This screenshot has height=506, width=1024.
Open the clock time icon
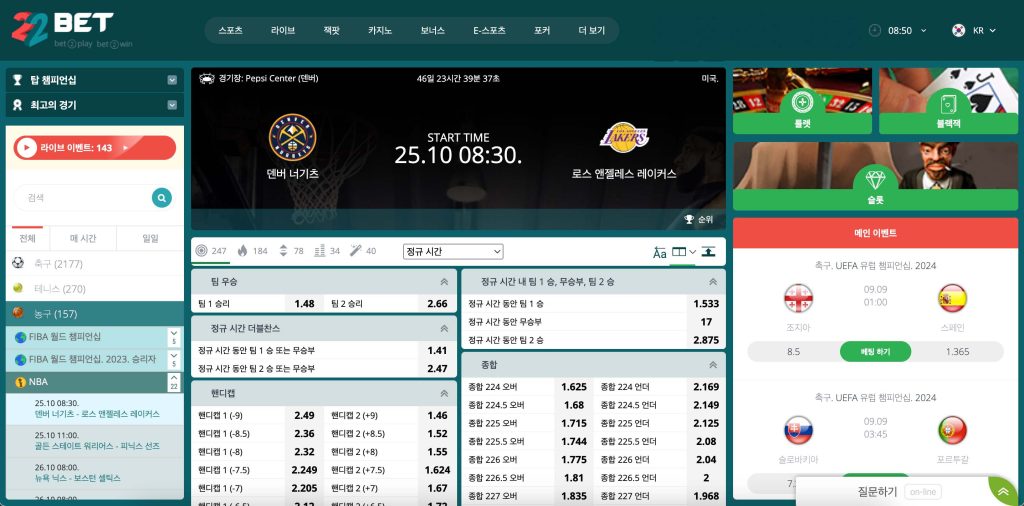point(874,30)
